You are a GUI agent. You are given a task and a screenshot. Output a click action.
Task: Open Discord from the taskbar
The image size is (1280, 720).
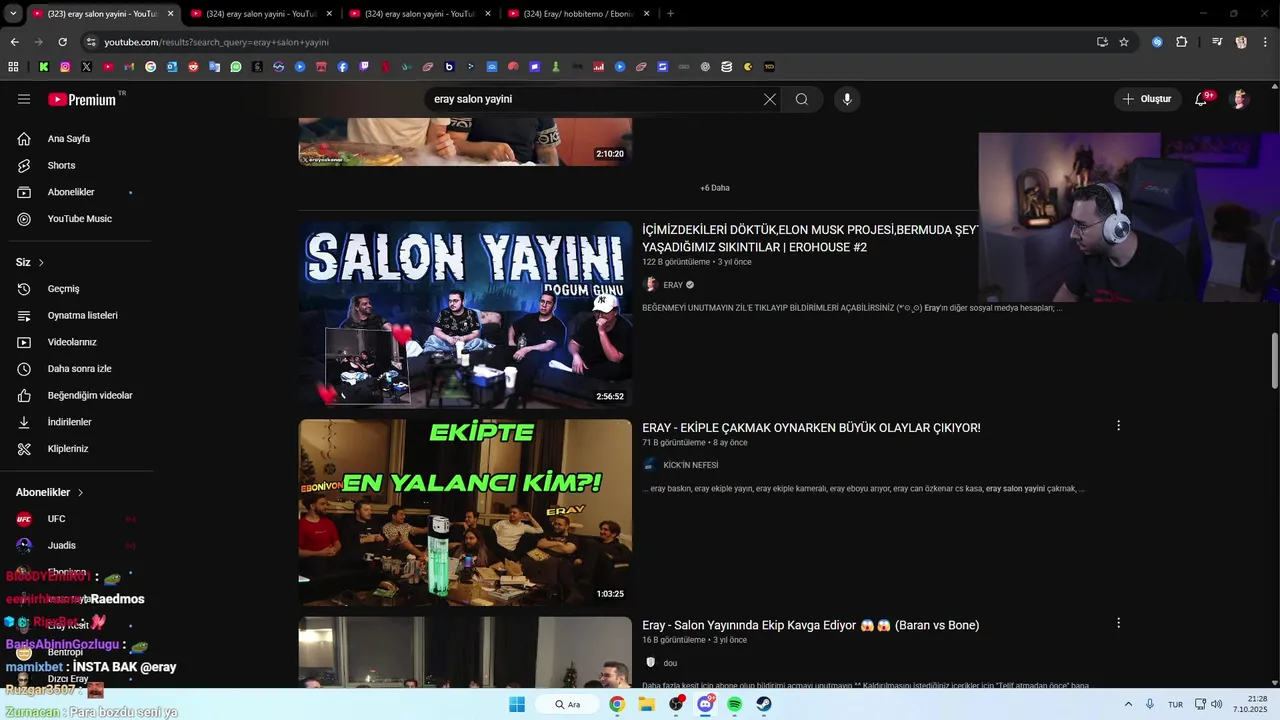(706, 704)
